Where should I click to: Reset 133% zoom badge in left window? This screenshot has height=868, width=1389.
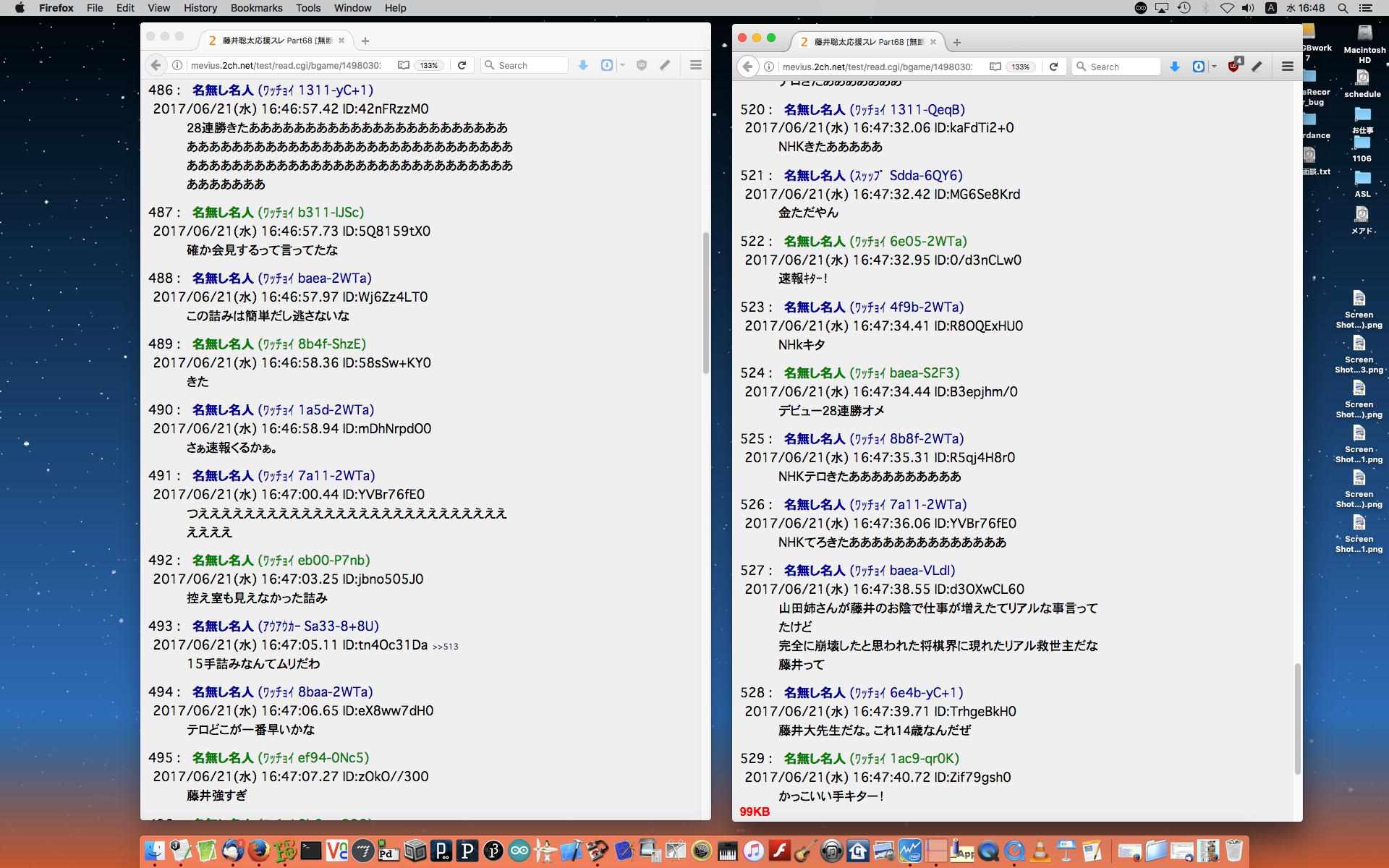[x=429, y=65]
